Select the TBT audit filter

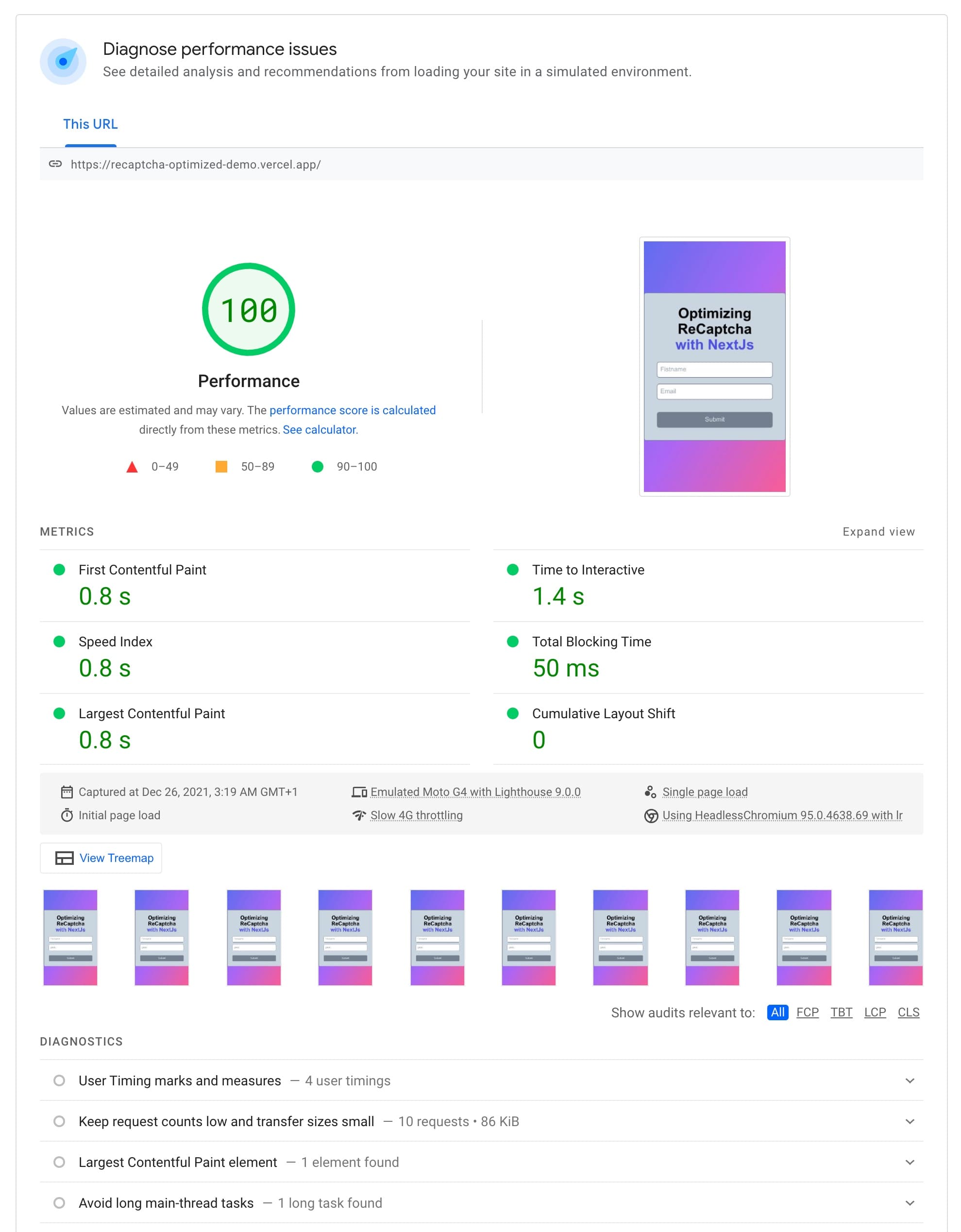841,1012
